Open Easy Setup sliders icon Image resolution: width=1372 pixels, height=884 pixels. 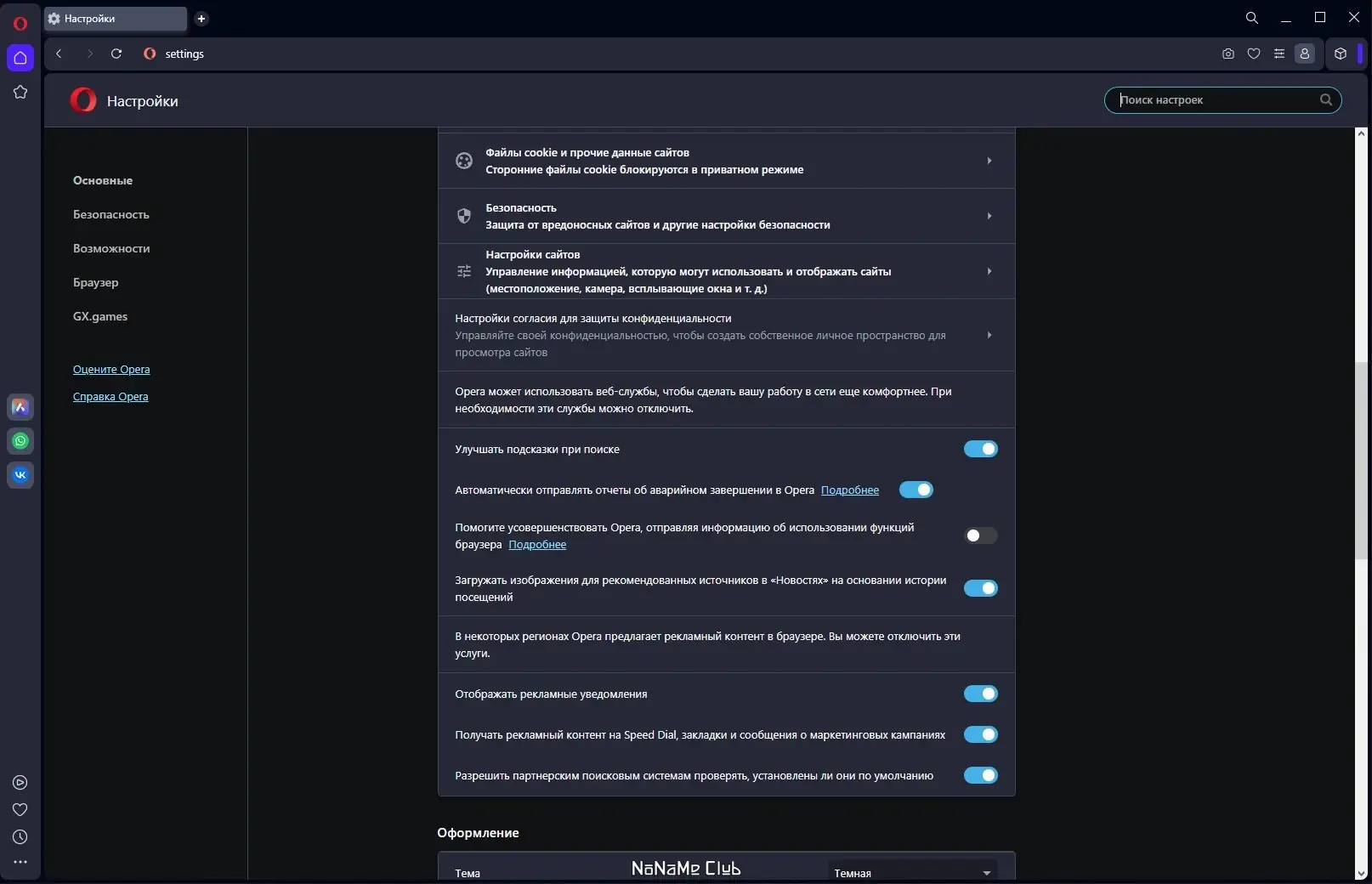1278,54
